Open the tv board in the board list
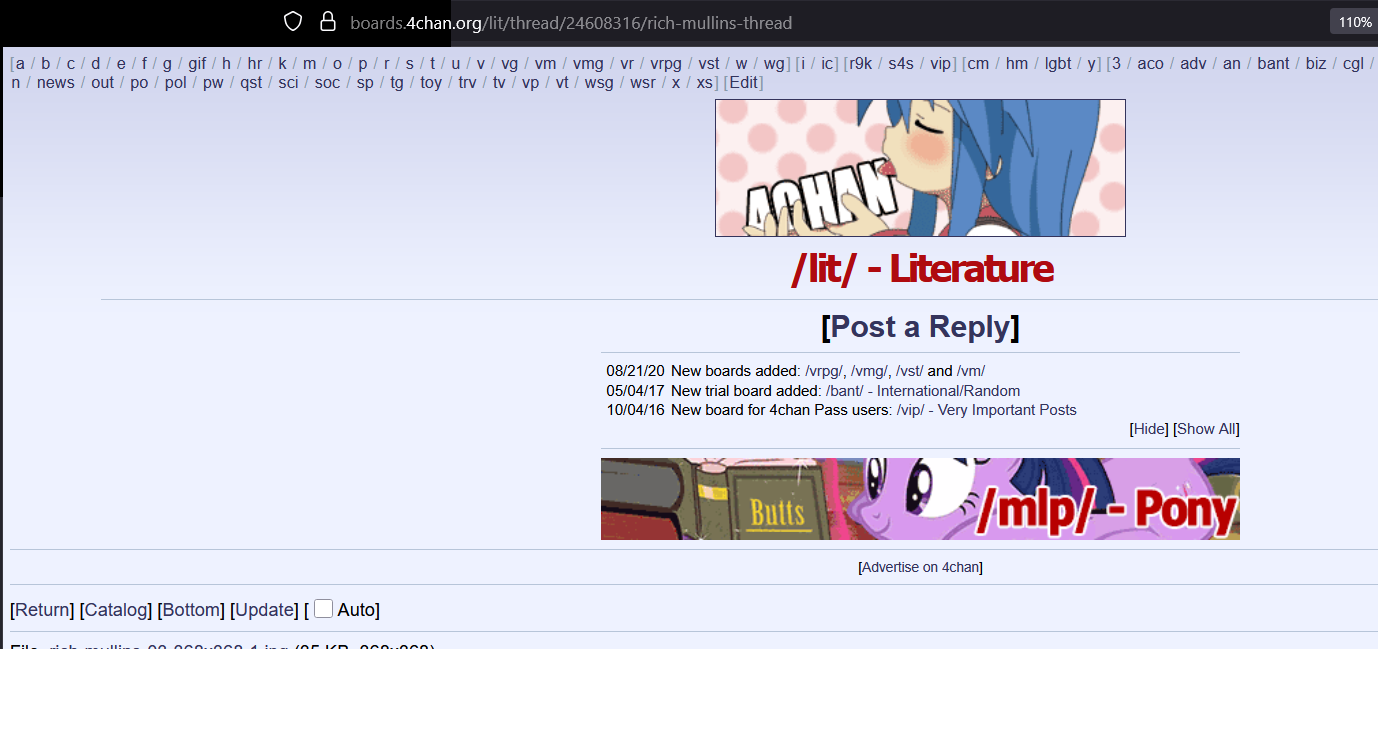This screenshot has width=1378, height=755. pyautogui.click(x=499, y=83)
